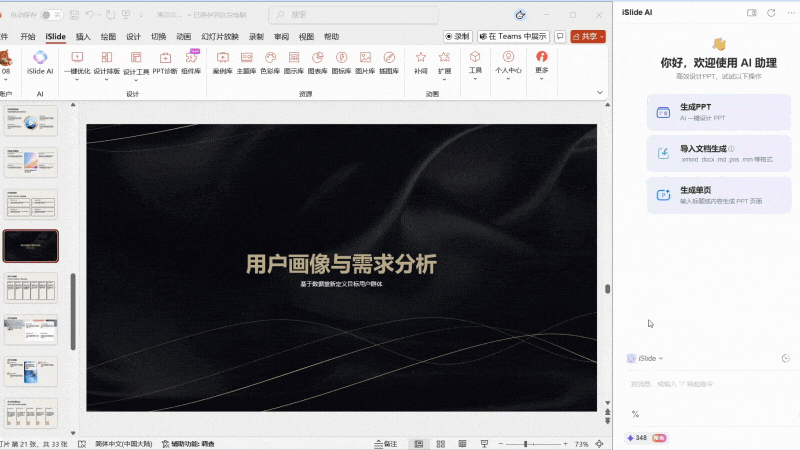Click the 导入文档生成 card
Viewport: 800px width, 450px height.
[x=719, y=154]
